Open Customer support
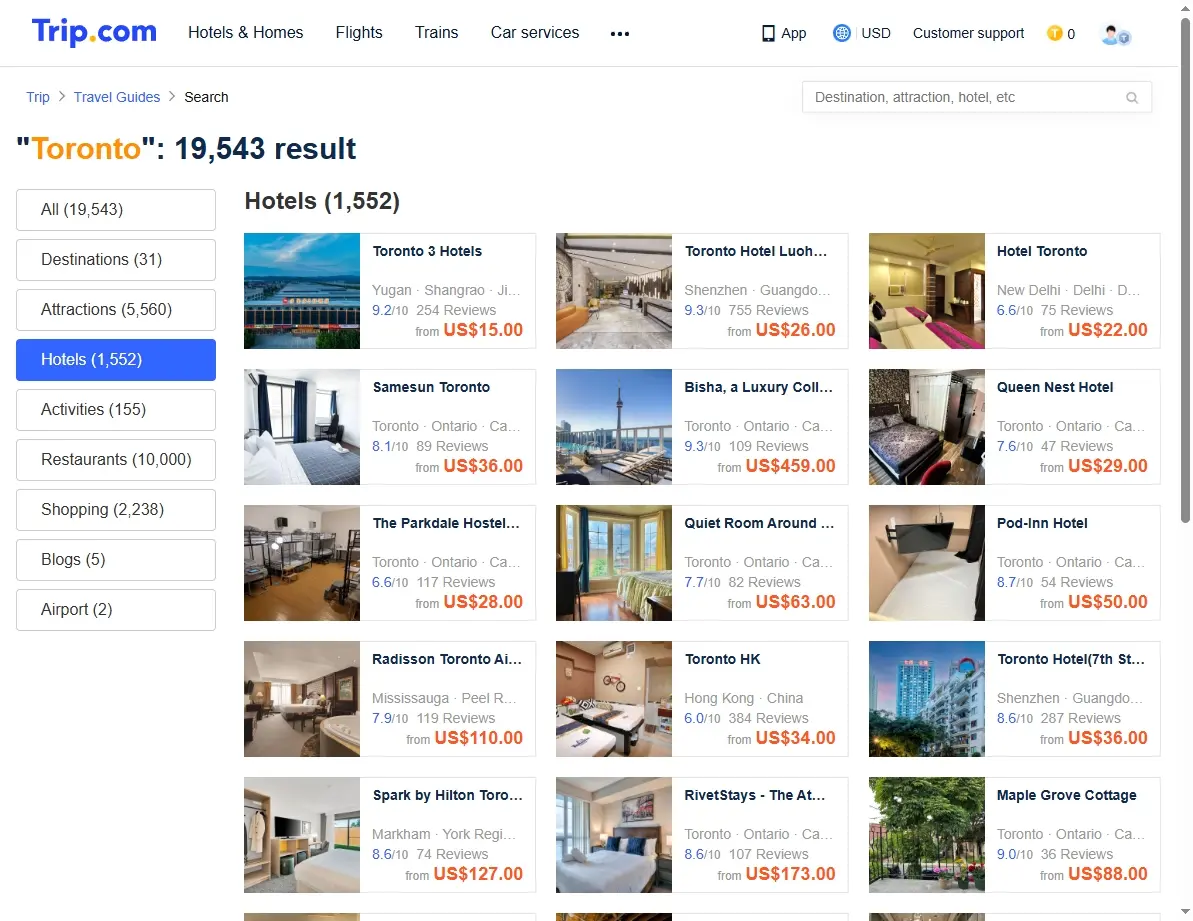1193x921 pixels. 969,33
